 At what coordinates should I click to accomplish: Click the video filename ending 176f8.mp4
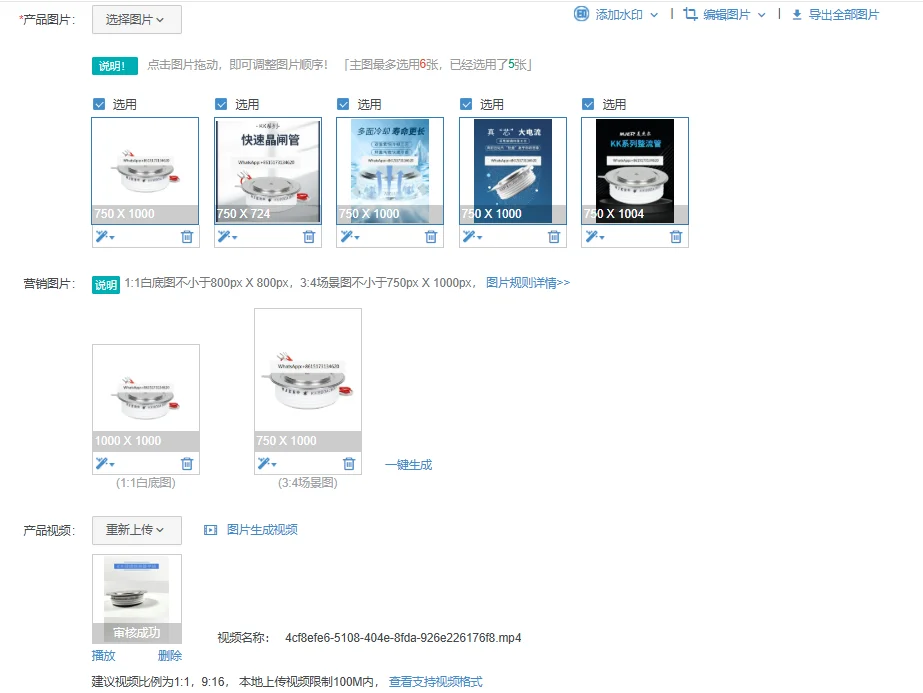point(403,638)
